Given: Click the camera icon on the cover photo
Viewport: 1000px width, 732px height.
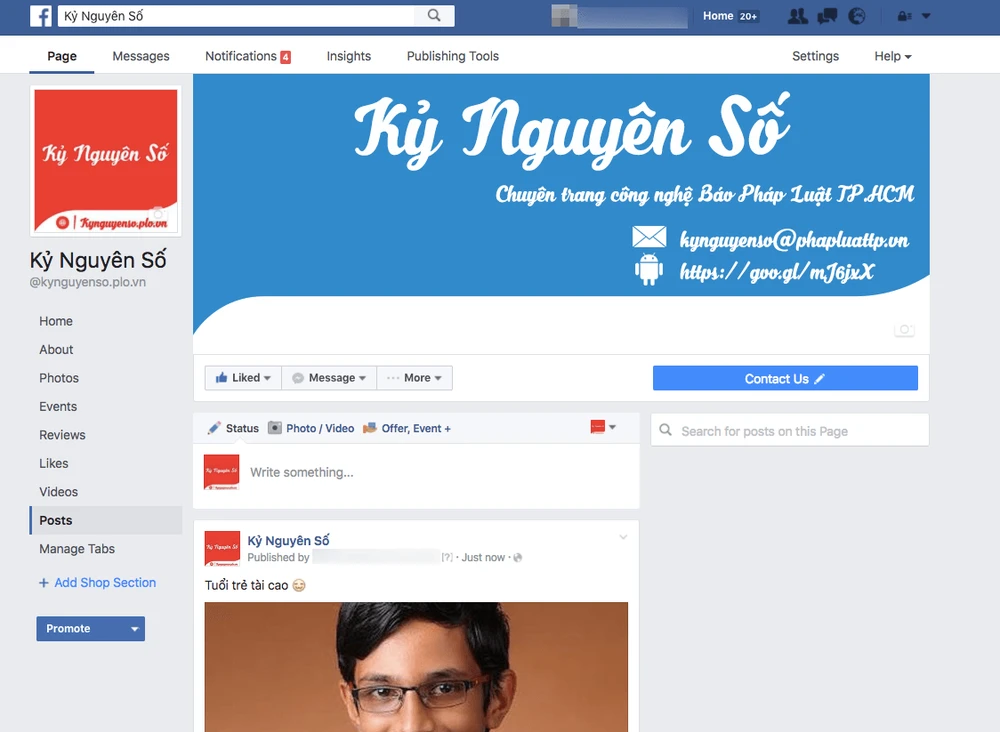Looking at the screenshot, I should (905, 329).
